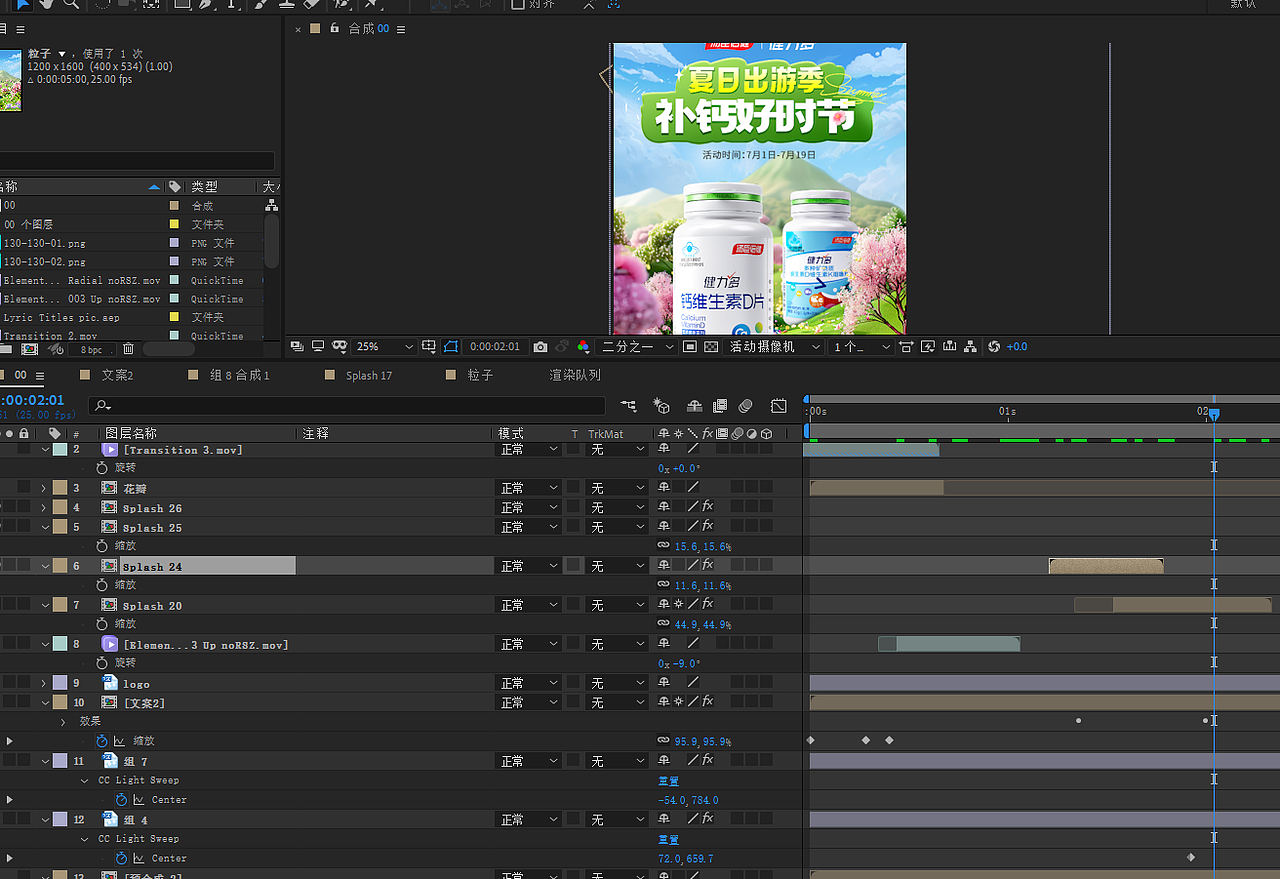
Task: Toggle the Transition 3.mov rotation stopwatch
Action: pos(102,468)
